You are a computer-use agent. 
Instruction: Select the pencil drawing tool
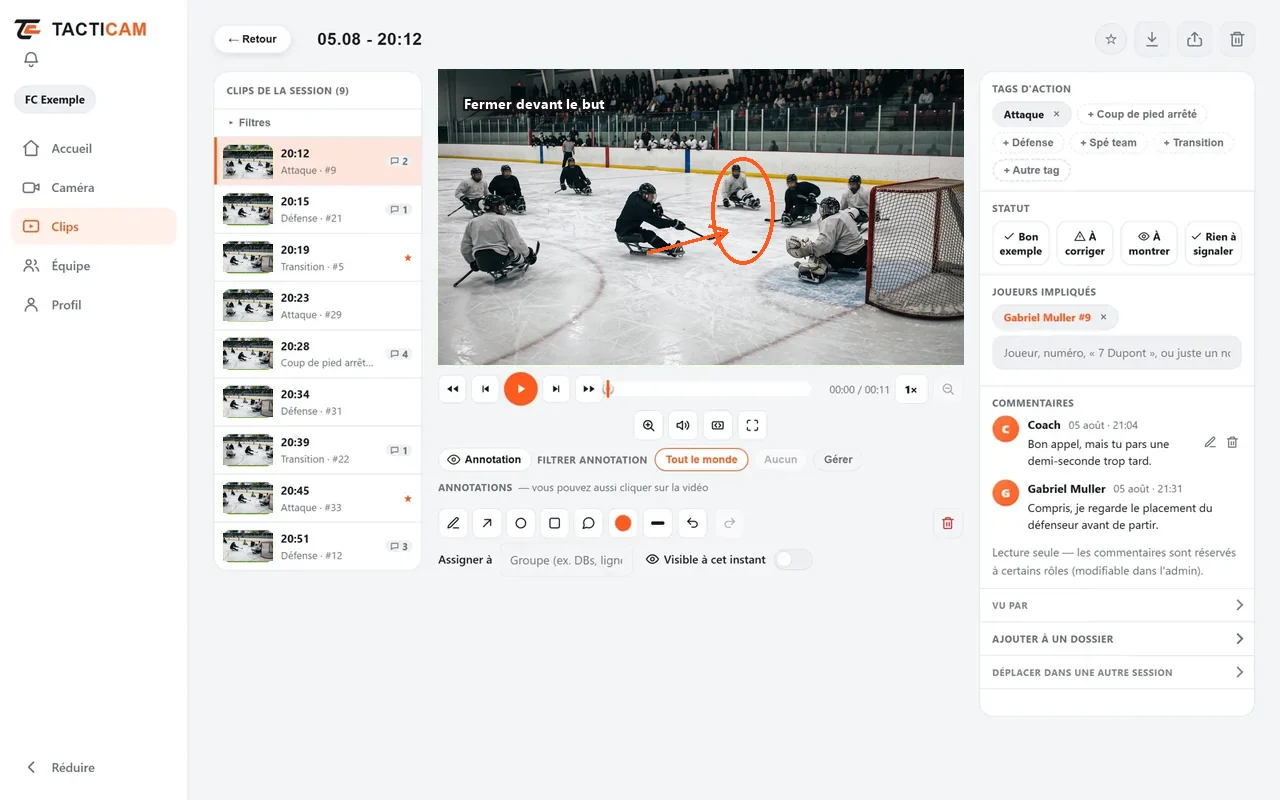(x=454, y=523)
